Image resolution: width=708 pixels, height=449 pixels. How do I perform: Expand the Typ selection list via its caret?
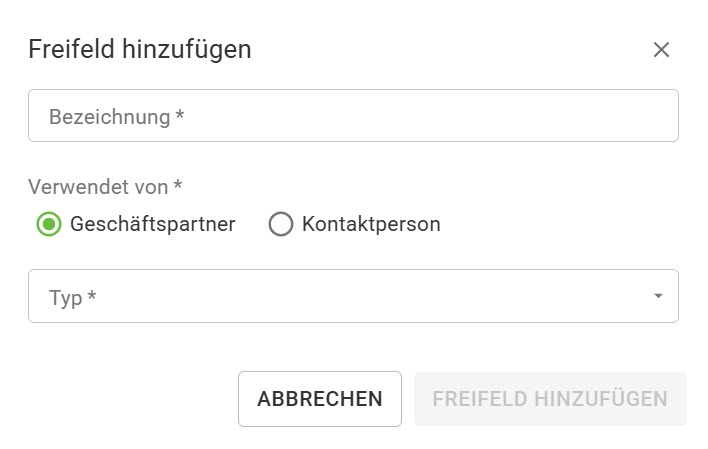658,296
